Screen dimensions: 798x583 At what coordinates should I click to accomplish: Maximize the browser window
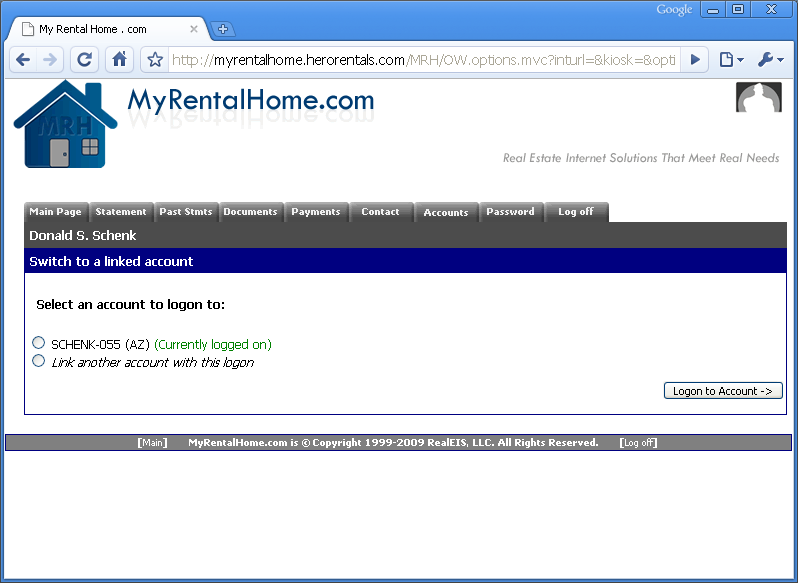pos(738,10)
